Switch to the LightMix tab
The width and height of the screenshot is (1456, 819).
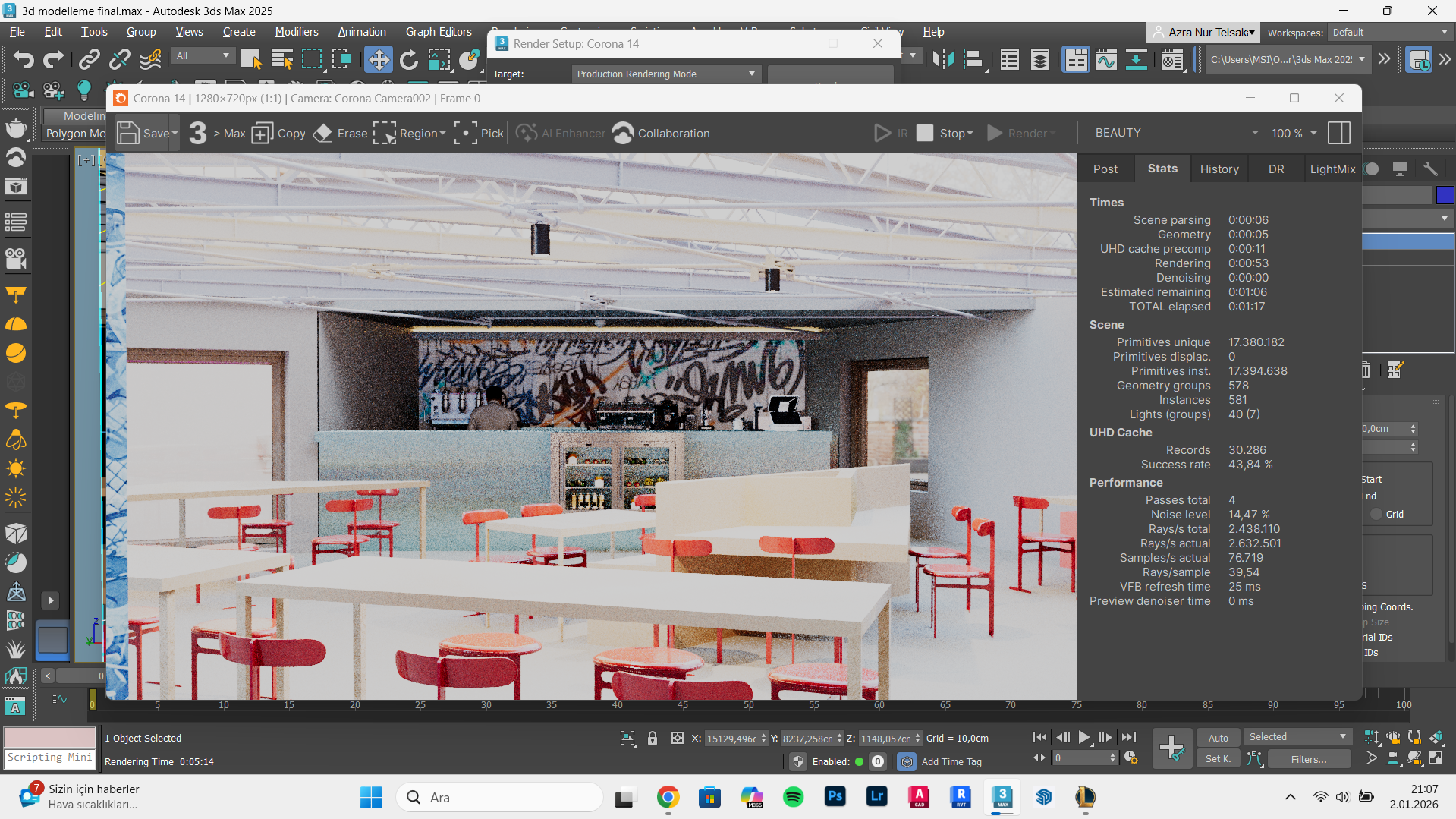point(1332,169)
